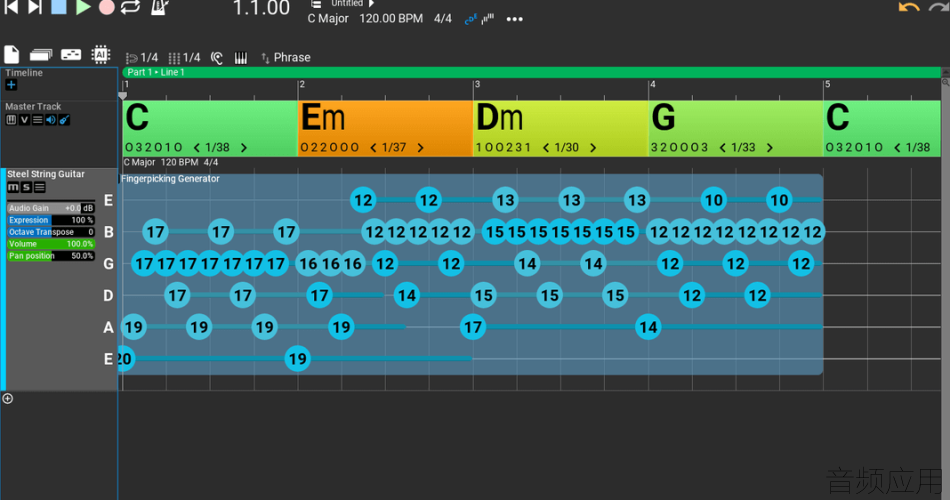Previous voicing arrow on G chord

[x=723, y=147]
